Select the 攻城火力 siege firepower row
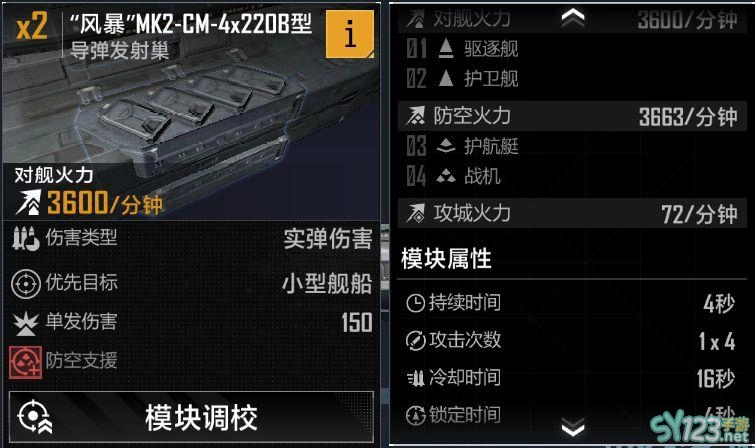The width and height of the screenshot is (755, 448). 573,213
